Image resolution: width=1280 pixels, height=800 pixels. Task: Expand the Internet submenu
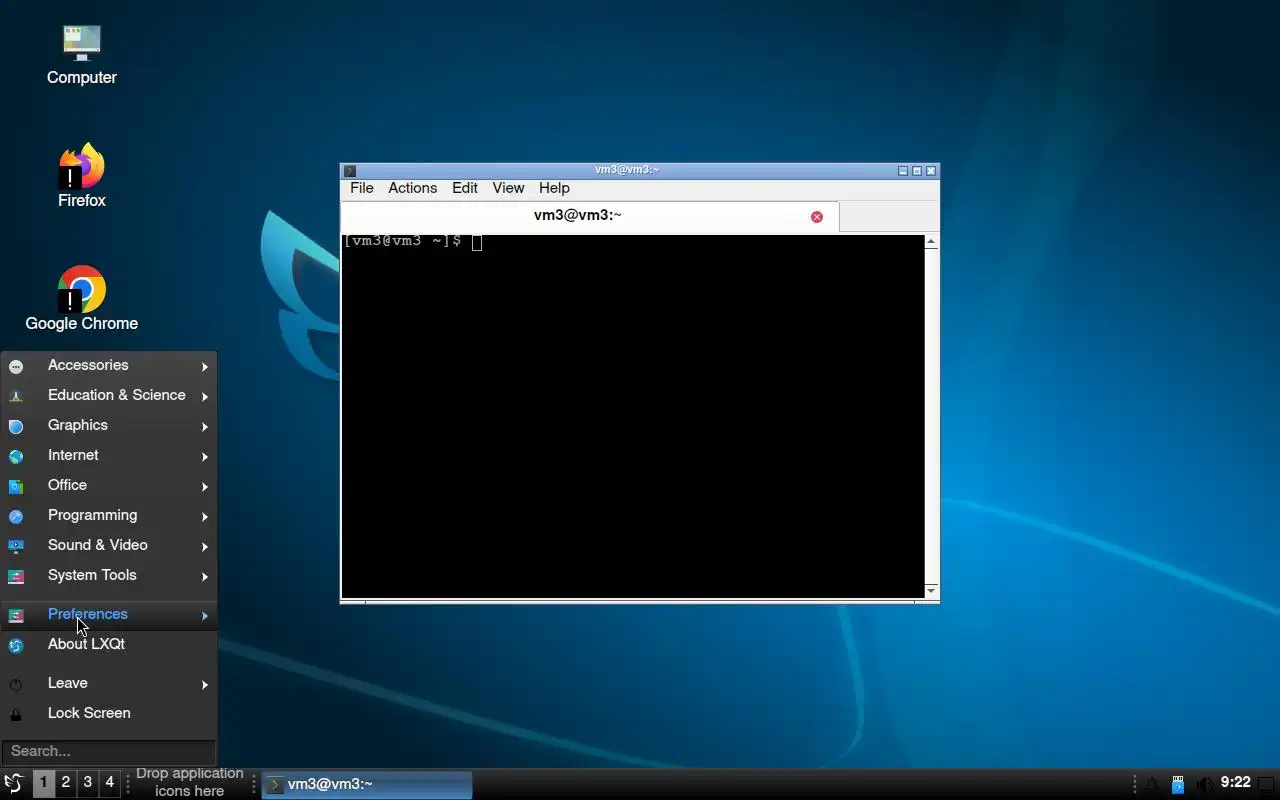tap(109, 456)
